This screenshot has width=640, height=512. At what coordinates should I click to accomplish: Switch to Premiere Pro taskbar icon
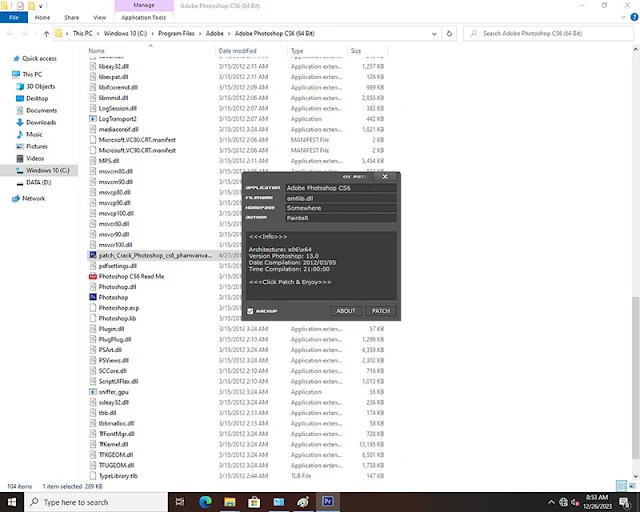[x=327, y=501]
